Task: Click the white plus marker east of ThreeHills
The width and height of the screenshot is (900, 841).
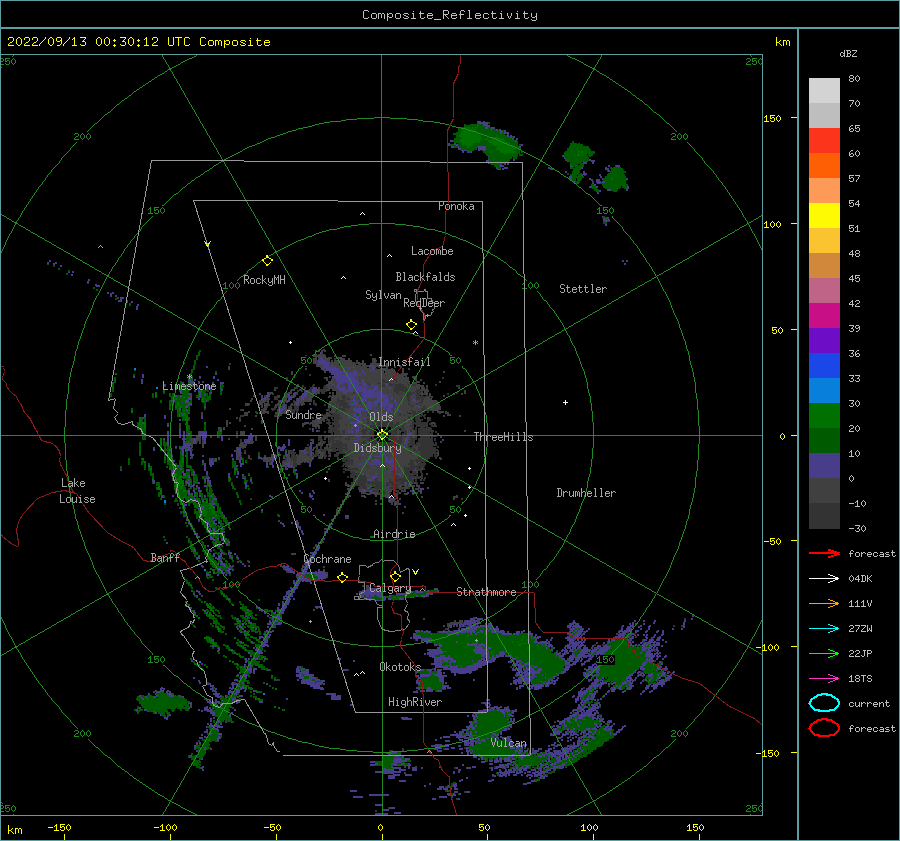Action: (565, 402)
